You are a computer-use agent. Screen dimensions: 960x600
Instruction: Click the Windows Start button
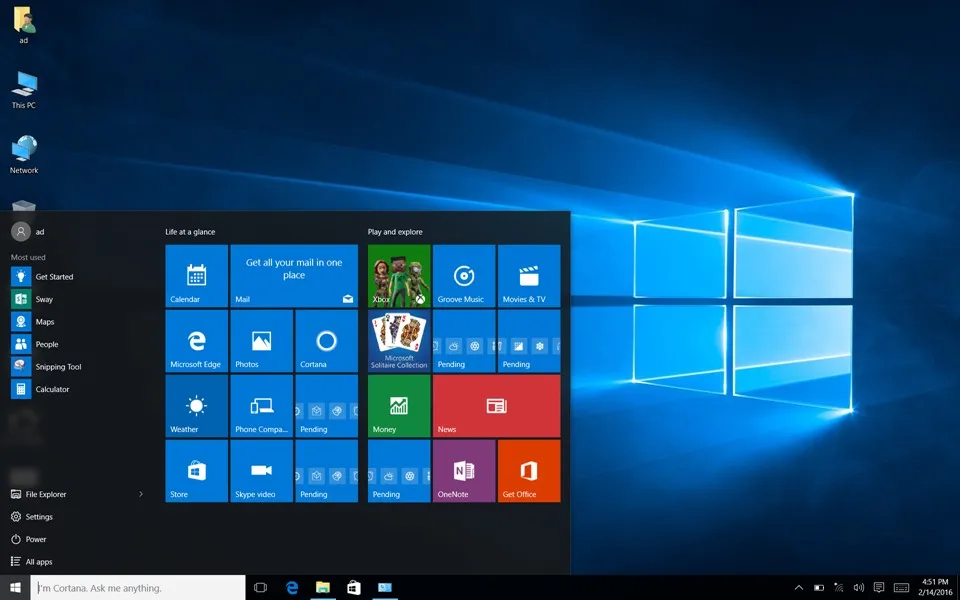15,588
